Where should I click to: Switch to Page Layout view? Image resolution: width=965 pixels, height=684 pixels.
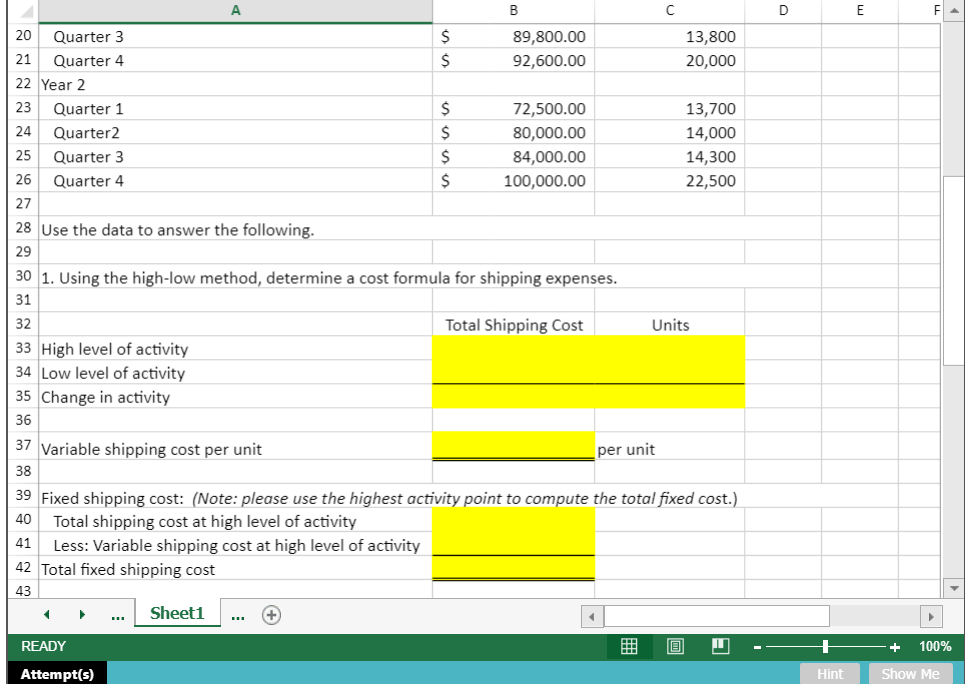click(x=674, y=646)
